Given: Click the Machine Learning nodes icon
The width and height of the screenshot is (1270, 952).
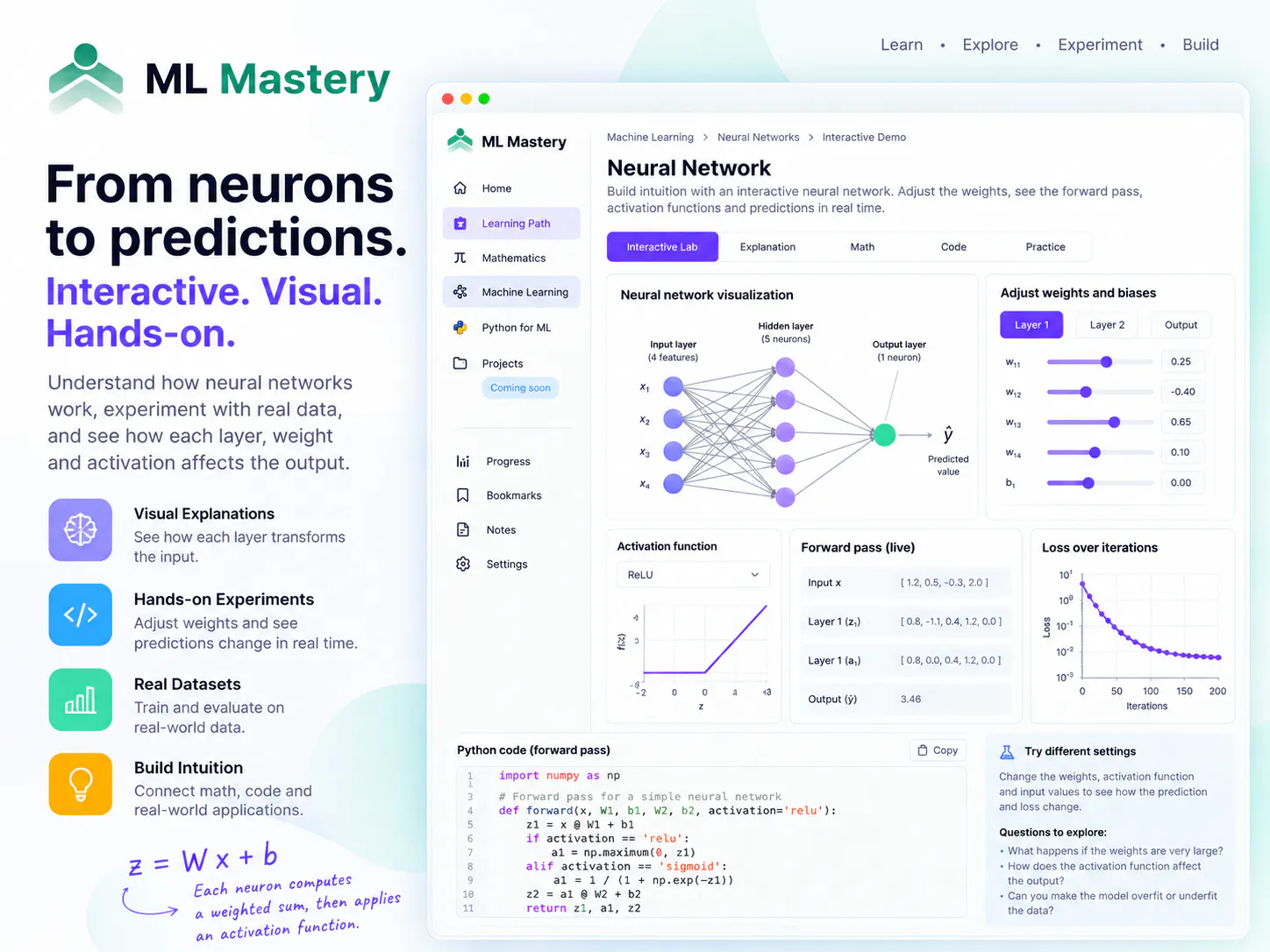Looking at the screenshot, I should coord(460,292).
